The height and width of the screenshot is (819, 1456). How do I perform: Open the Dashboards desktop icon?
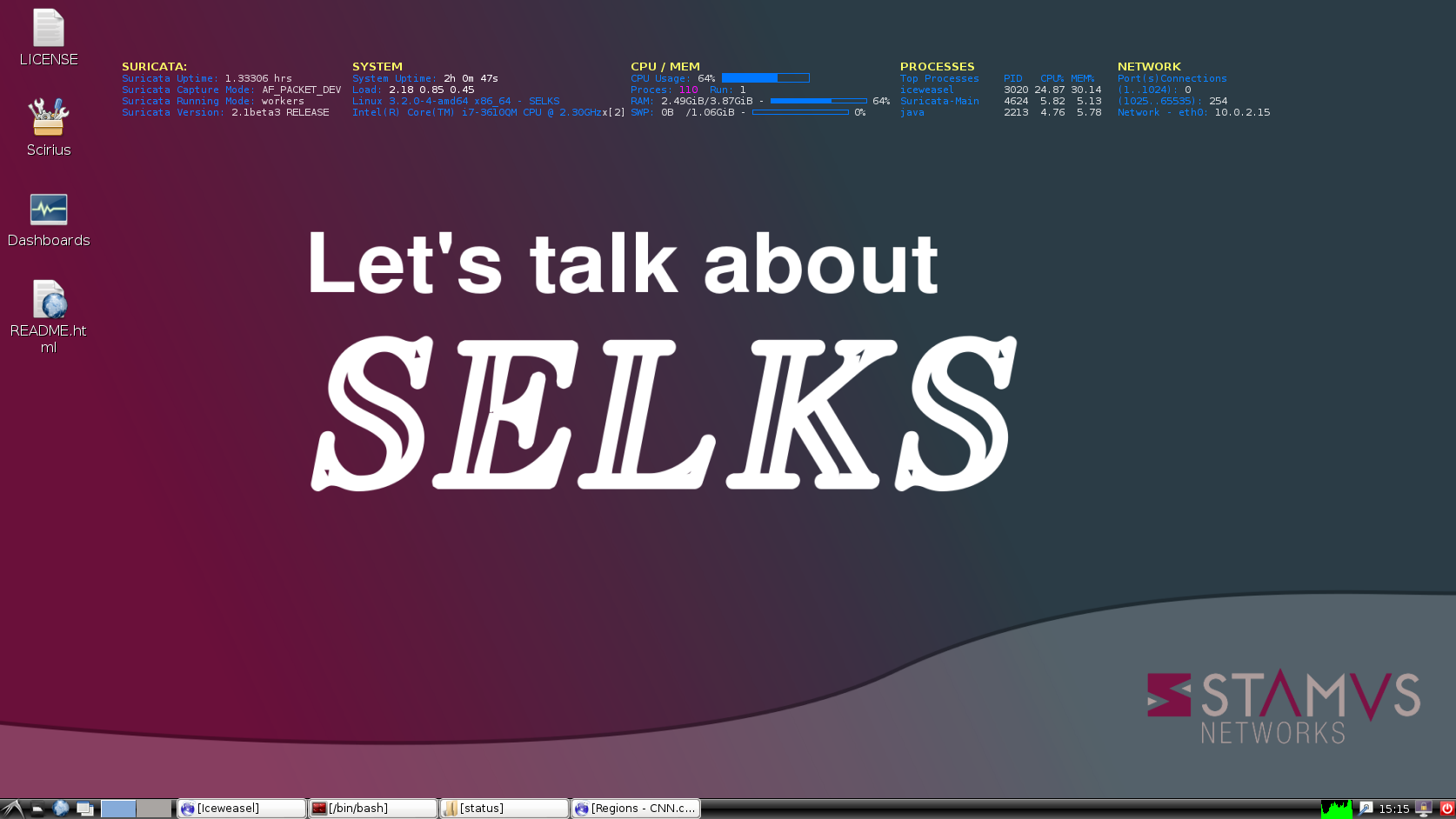coord(49,220)
